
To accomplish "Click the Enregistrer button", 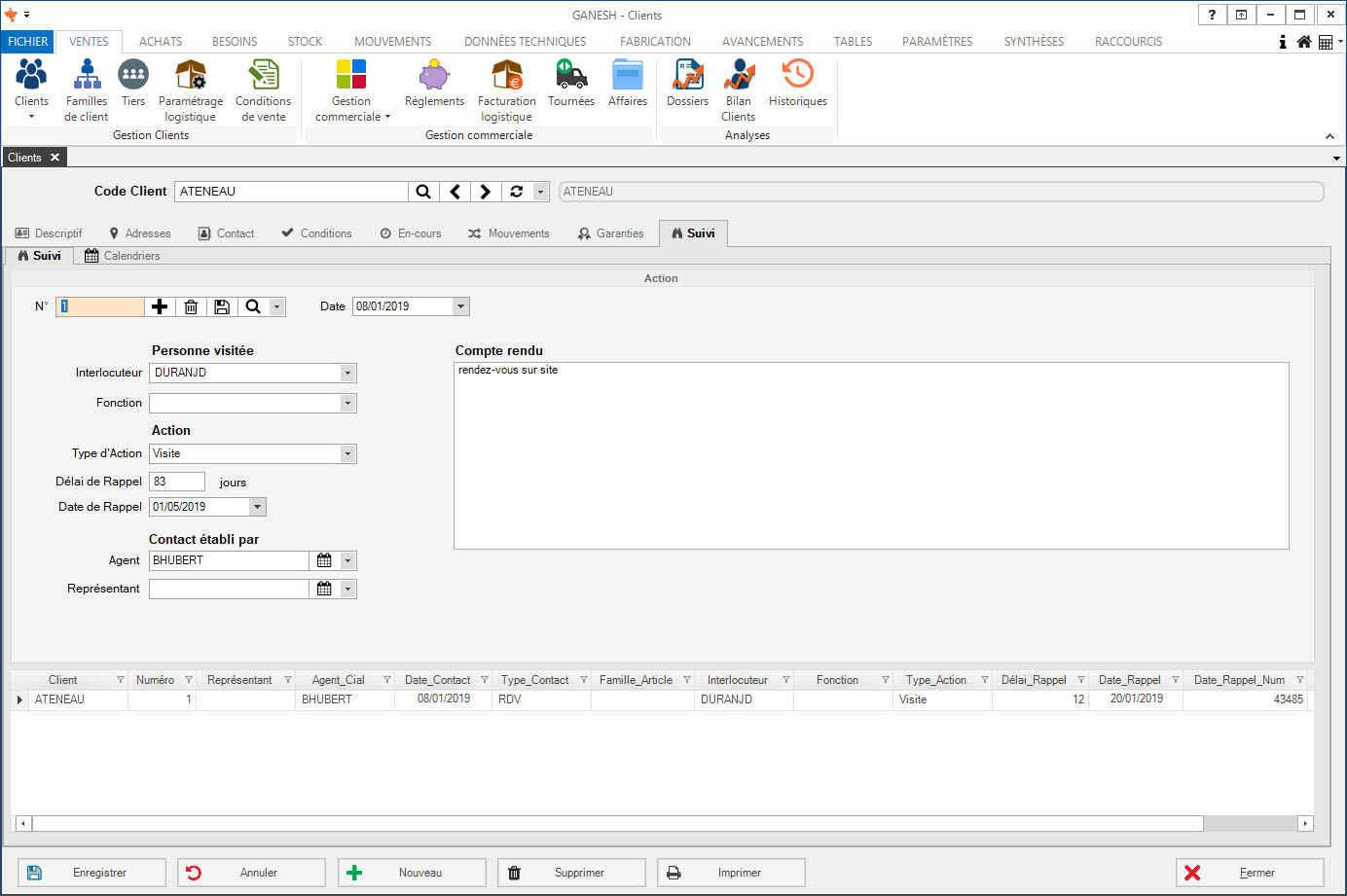I will [x=91, y=873].
